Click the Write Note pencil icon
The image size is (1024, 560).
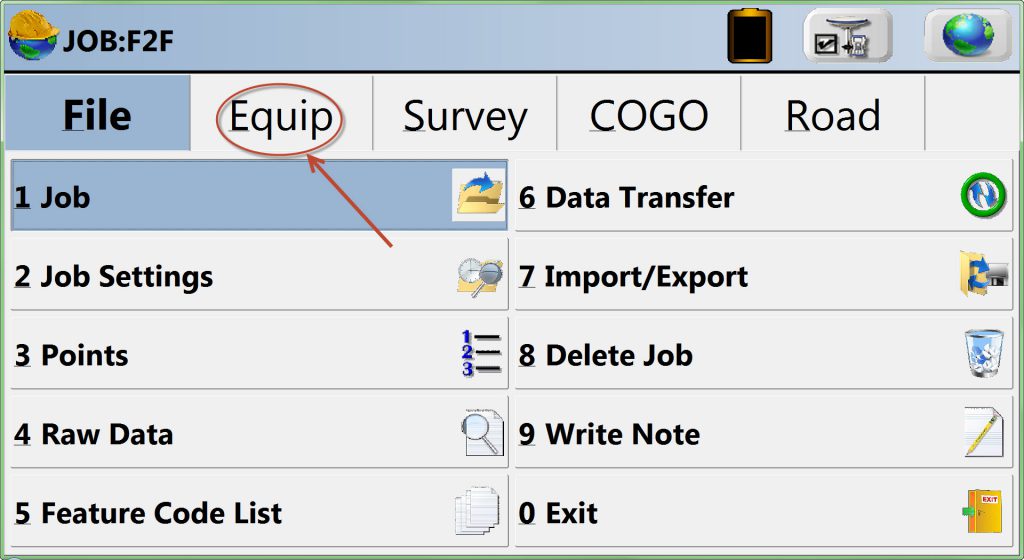[984, 432]
